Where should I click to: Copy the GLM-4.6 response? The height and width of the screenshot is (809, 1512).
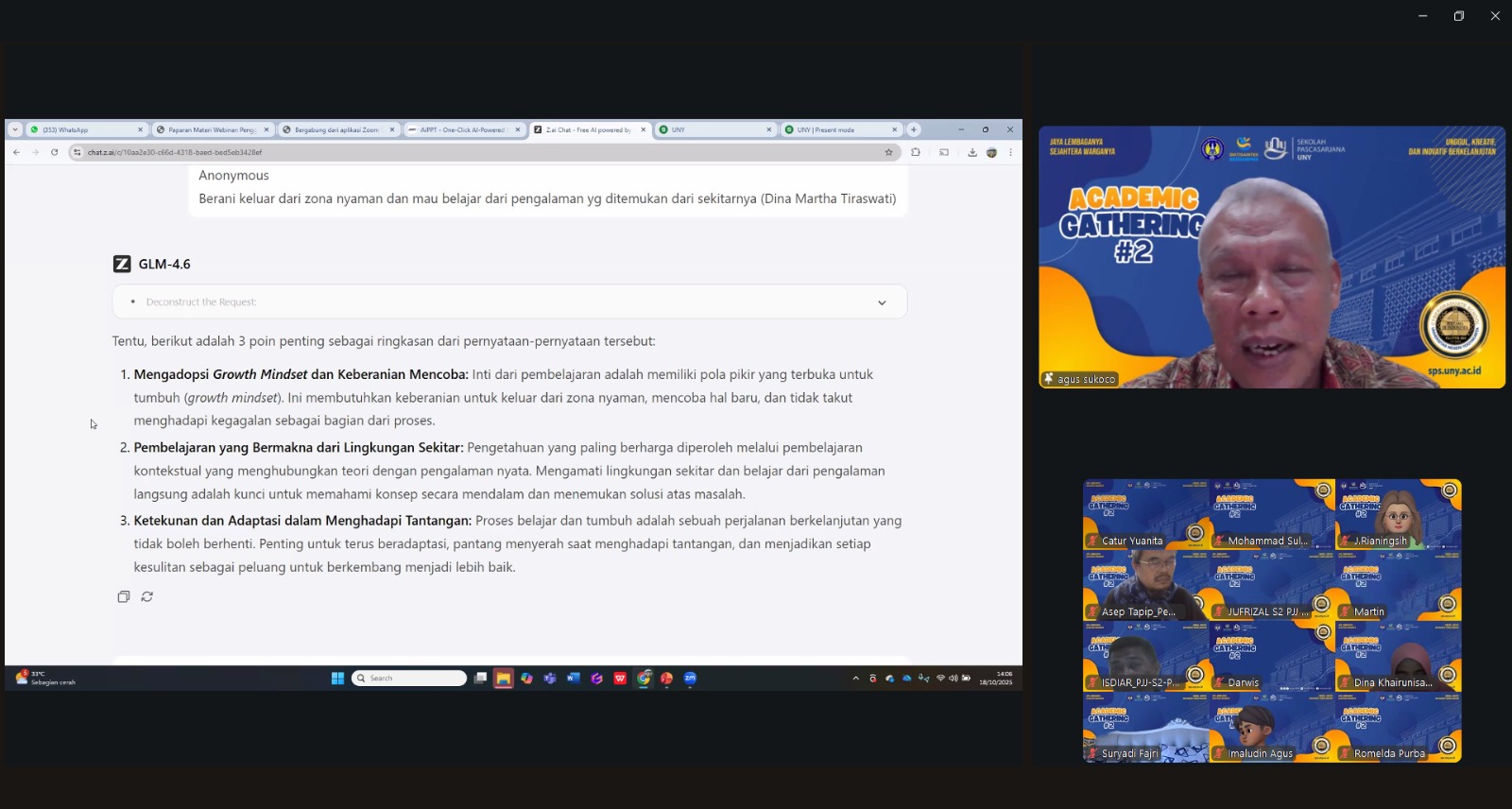(123, 596)
